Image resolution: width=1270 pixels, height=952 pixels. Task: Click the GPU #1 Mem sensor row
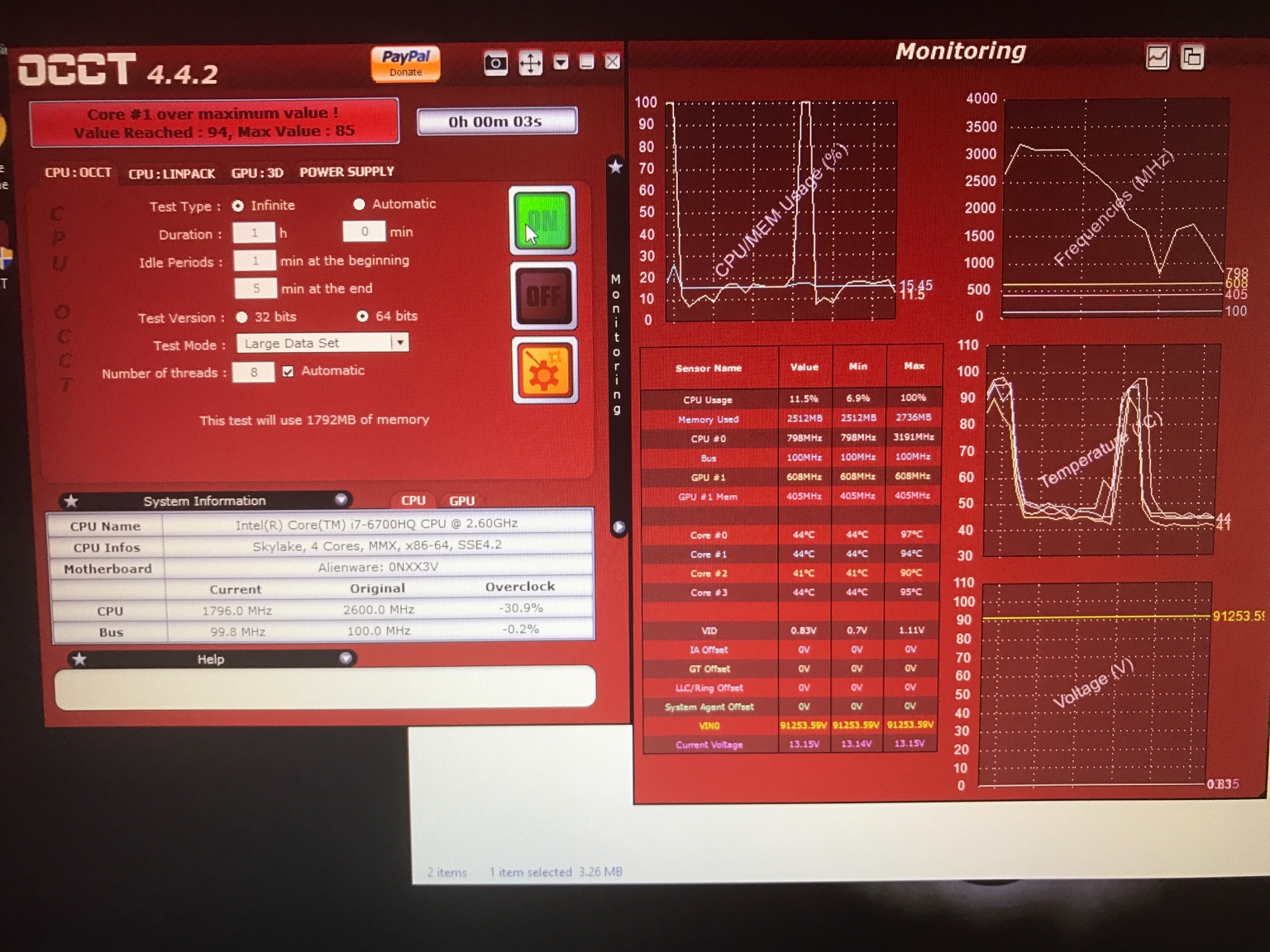(791, 497)
